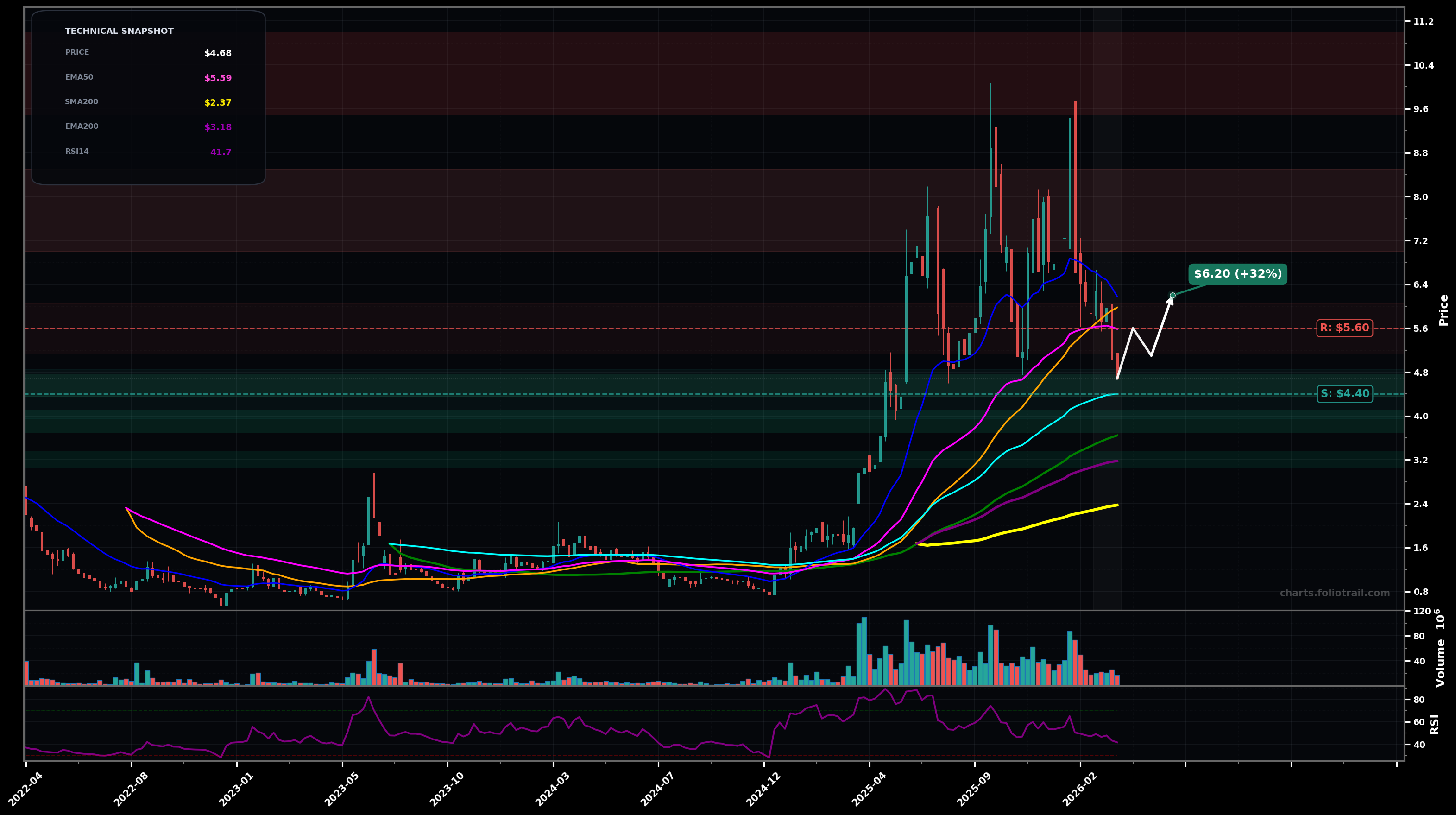Click the RSI axis title
1456x815 pixels.
click(1435, 724)
